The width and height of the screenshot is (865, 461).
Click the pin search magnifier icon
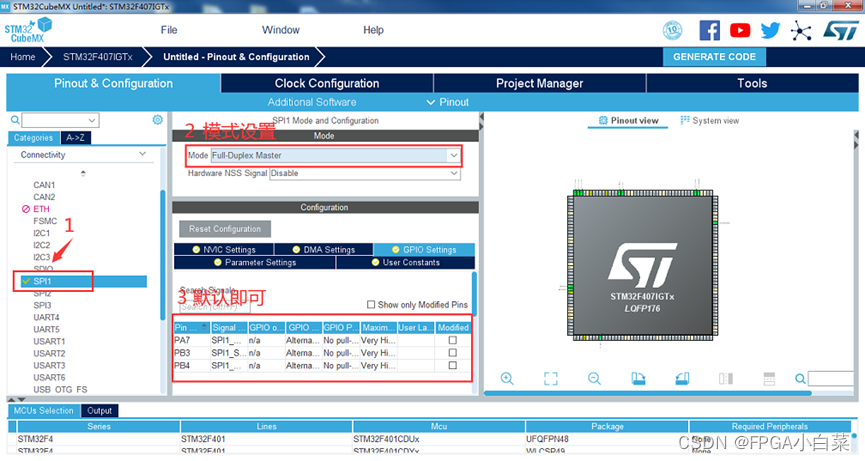800,378
